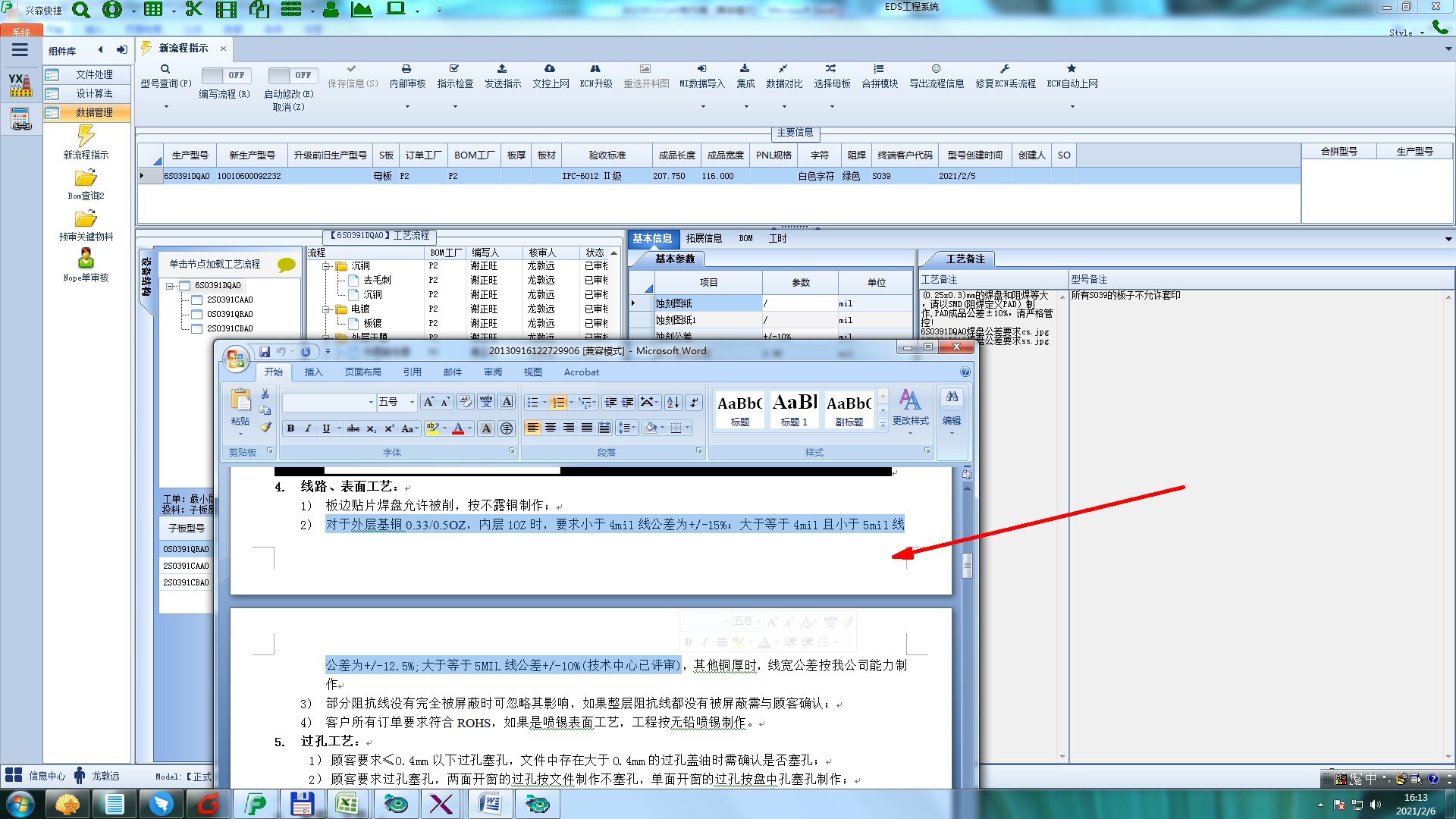This screenshot has width=1456, height=819.
Task: Click the ECN升级 toolbar icon
Action: 595,69
